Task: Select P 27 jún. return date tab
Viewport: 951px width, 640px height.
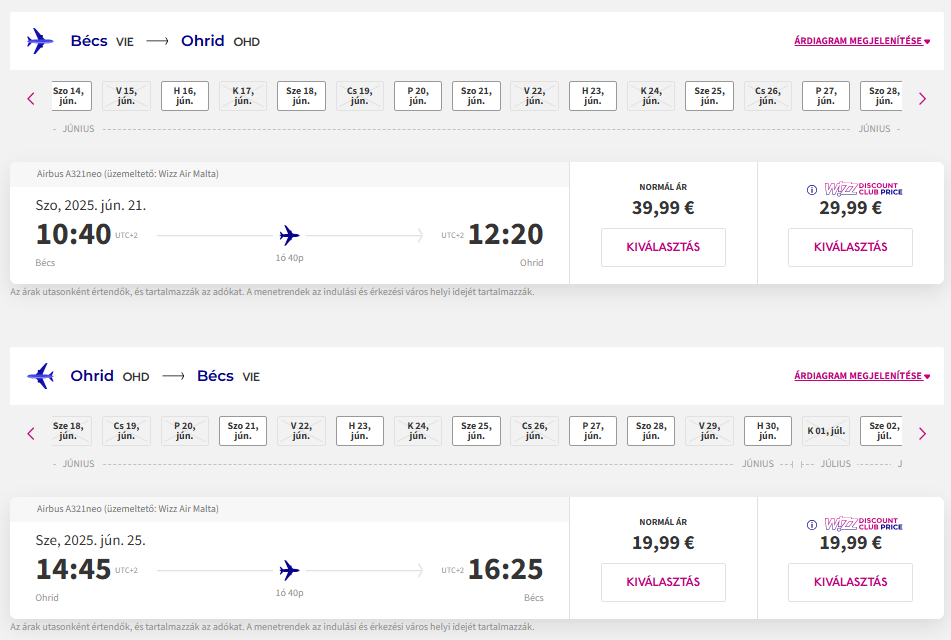Action: point(593,431)
